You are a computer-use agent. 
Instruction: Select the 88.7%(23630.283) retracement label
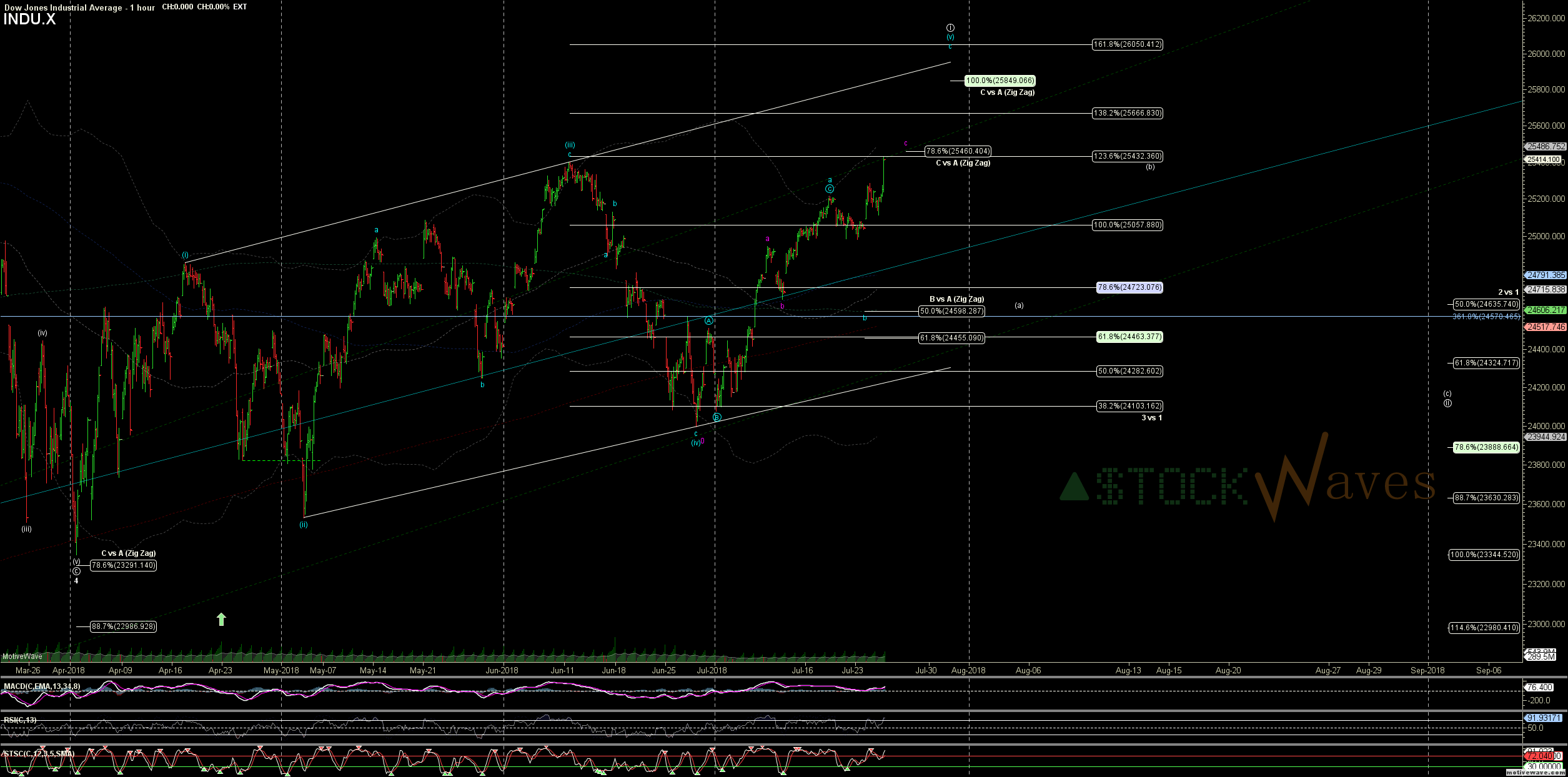(x=1486, y=498)
